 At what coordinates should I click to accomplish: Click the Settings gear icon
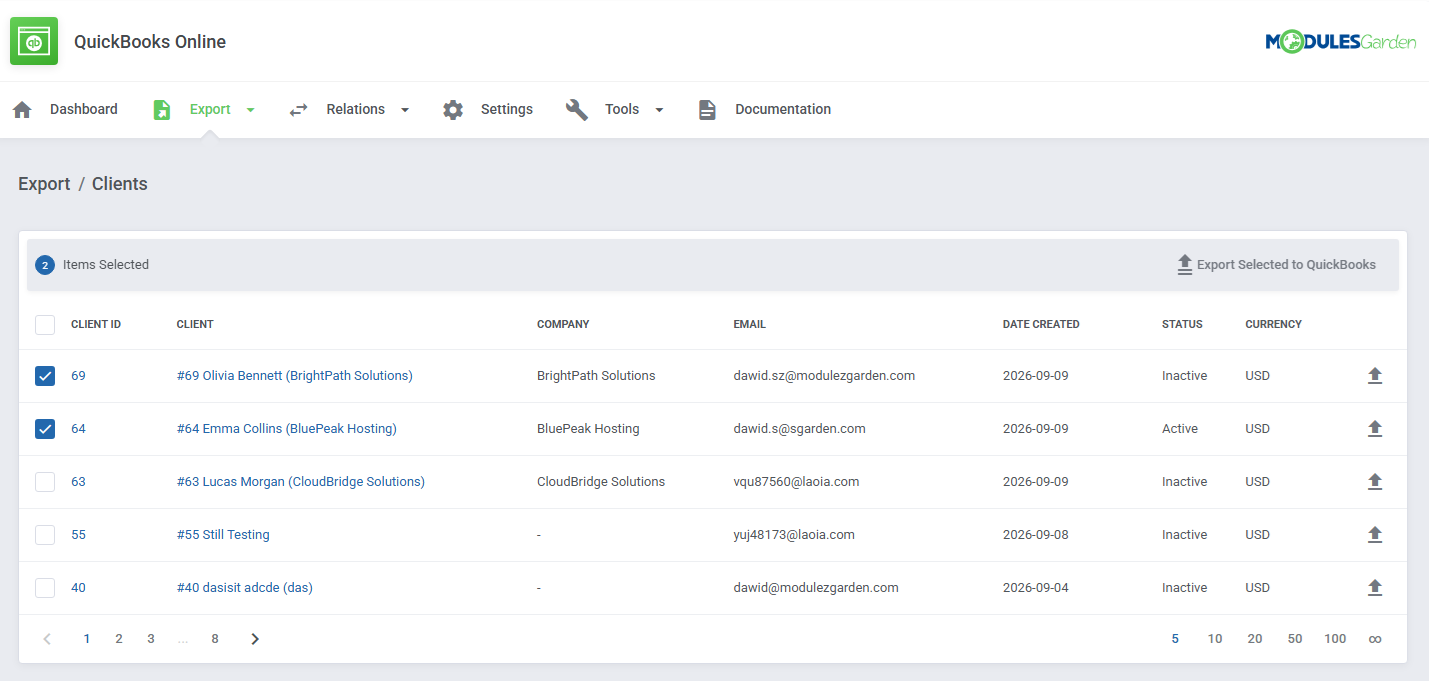(x=453, y=109)
